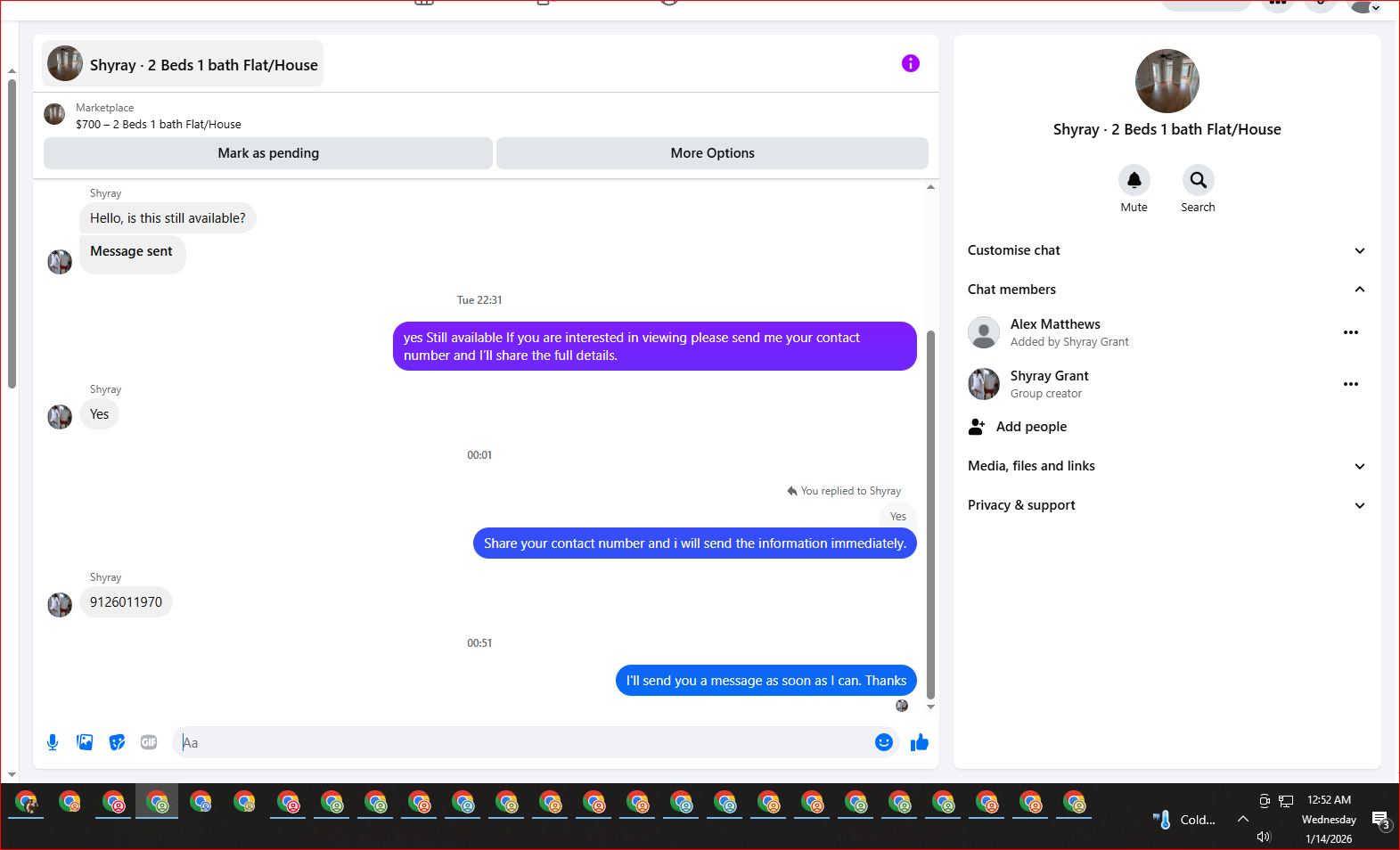The height and width of the screenshot is (850, 1400).
Task: Click the chat messages scrollbar
Action: [930, 515]
